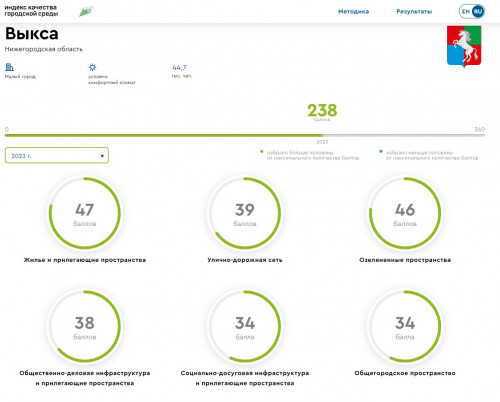Open the Методика menu item
Image resolution: width=500 pixels, height=402 pixels.
(353, 12)
